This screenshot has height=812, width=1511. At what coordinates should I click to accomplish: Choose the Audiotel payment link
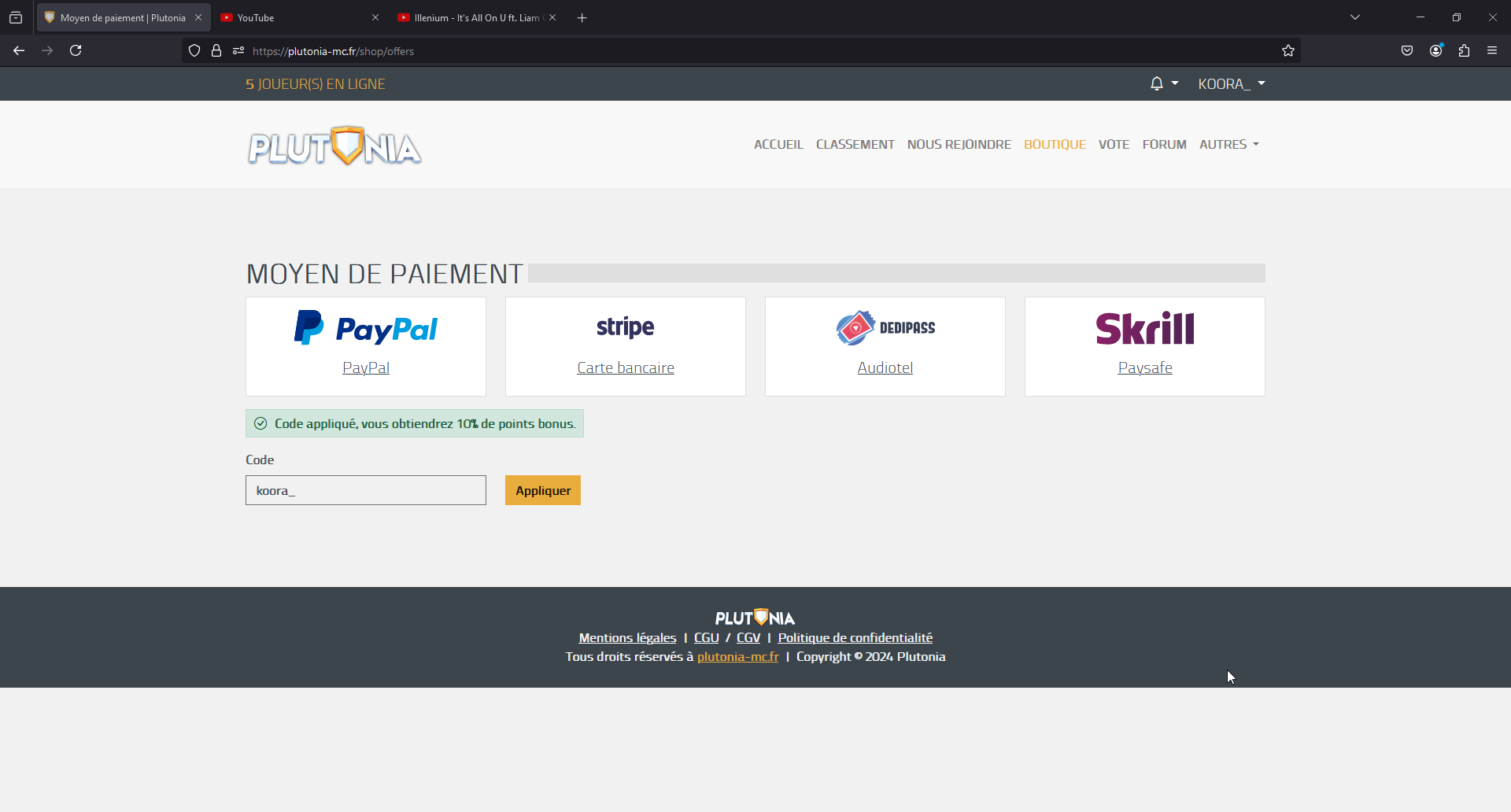click(x=885, y=367)
